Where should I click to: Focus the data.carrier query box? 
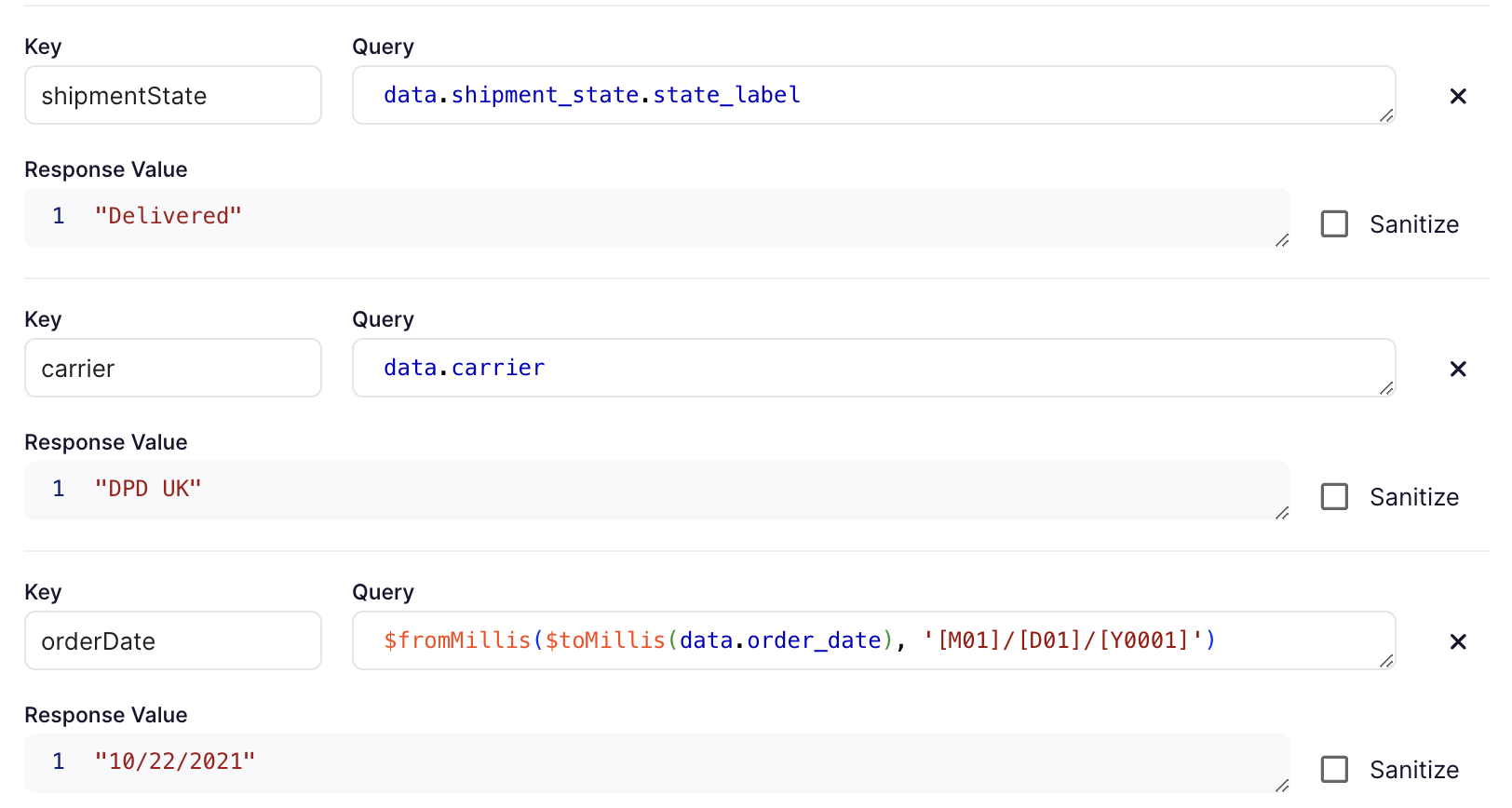click(x=873, y=368)
